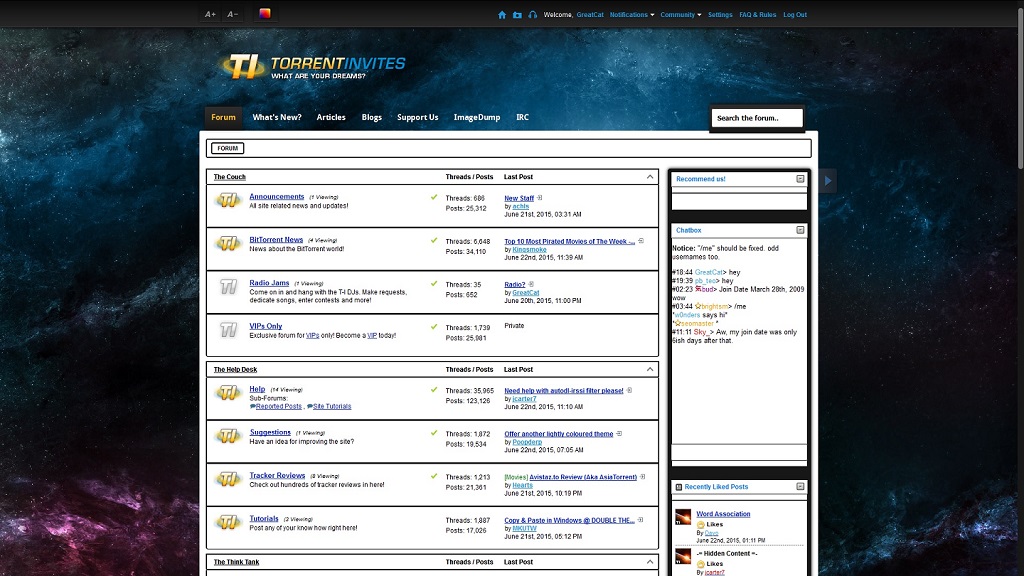Click green checkmark on Radio Jams row
Viewport: 1024px width, 576px height.
[x=434, y=283]
